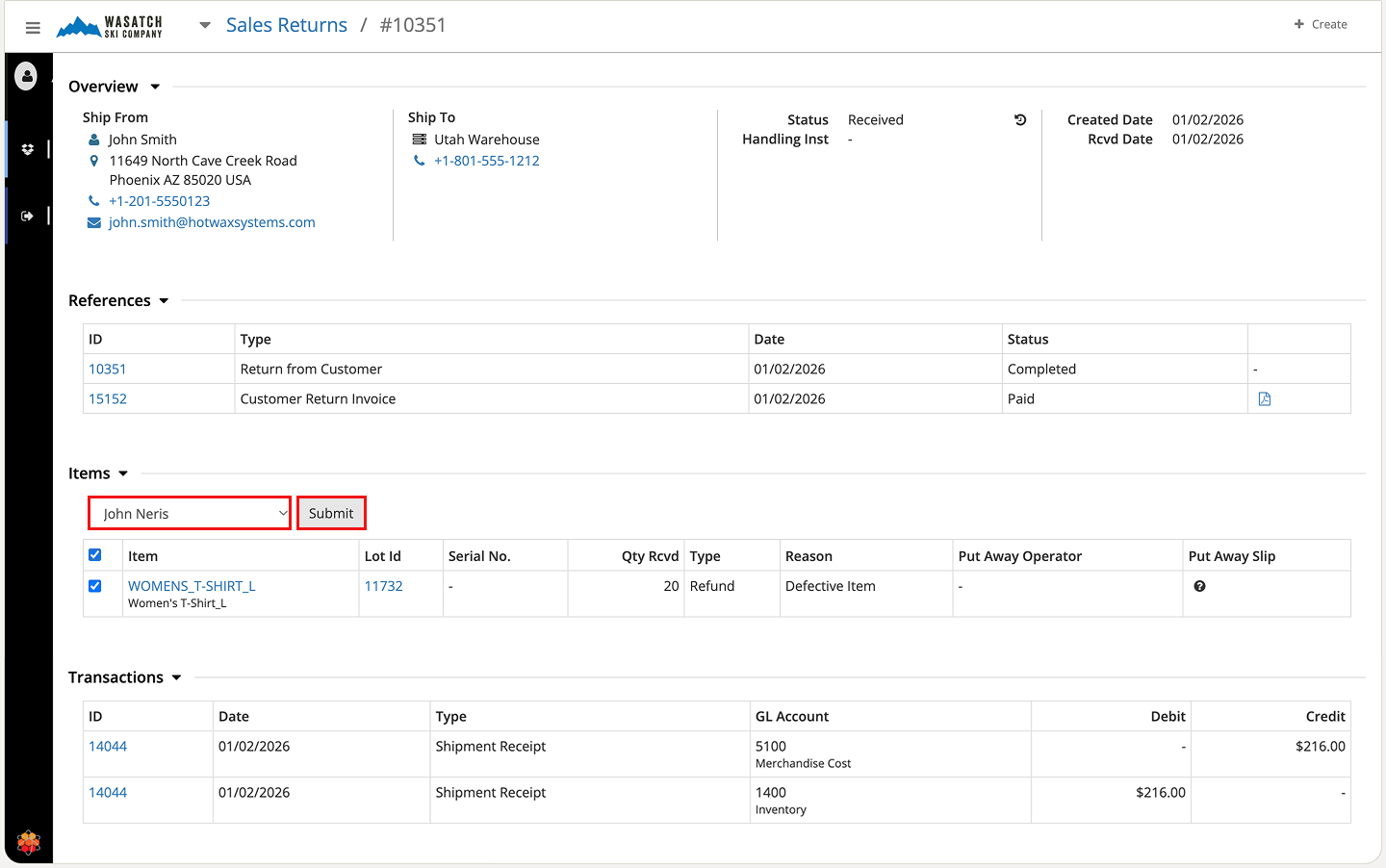The height and width of the screenshot is (868, 1386).
Task: Click the status history clock icon
Action: pyautogui.click(x=1020, y=120)
